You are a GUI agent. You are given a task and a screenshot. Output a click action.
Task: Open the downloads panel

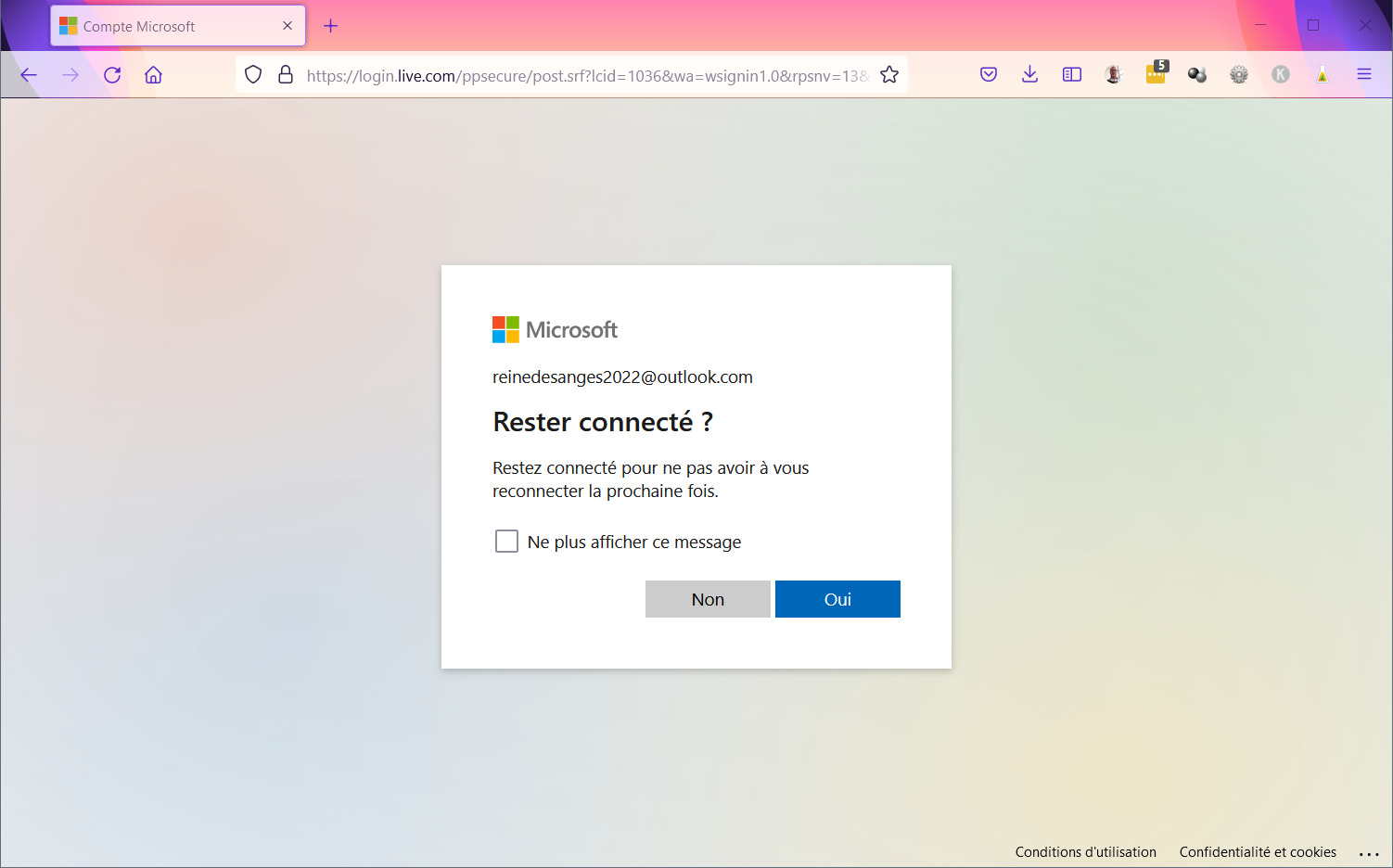pyautogui.click(x=1029, y=75)
